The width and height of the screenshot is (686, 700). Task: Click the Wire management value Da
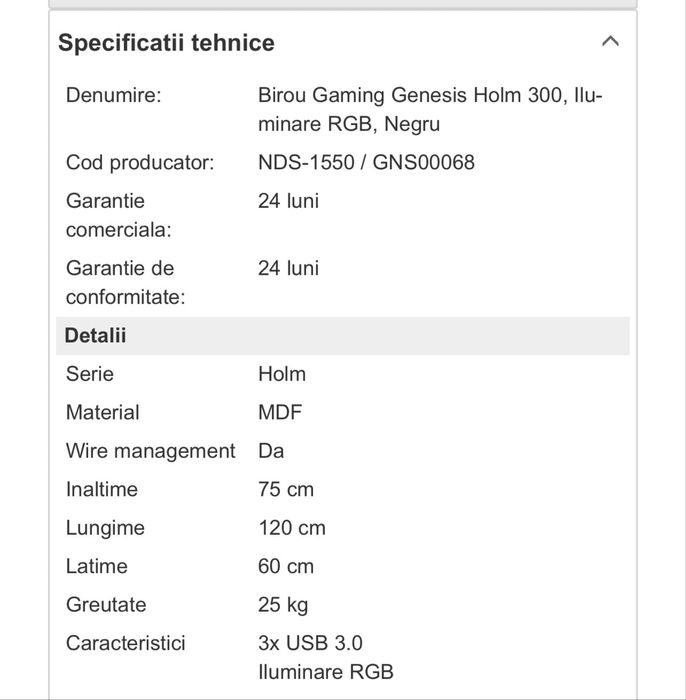[271, 451]
